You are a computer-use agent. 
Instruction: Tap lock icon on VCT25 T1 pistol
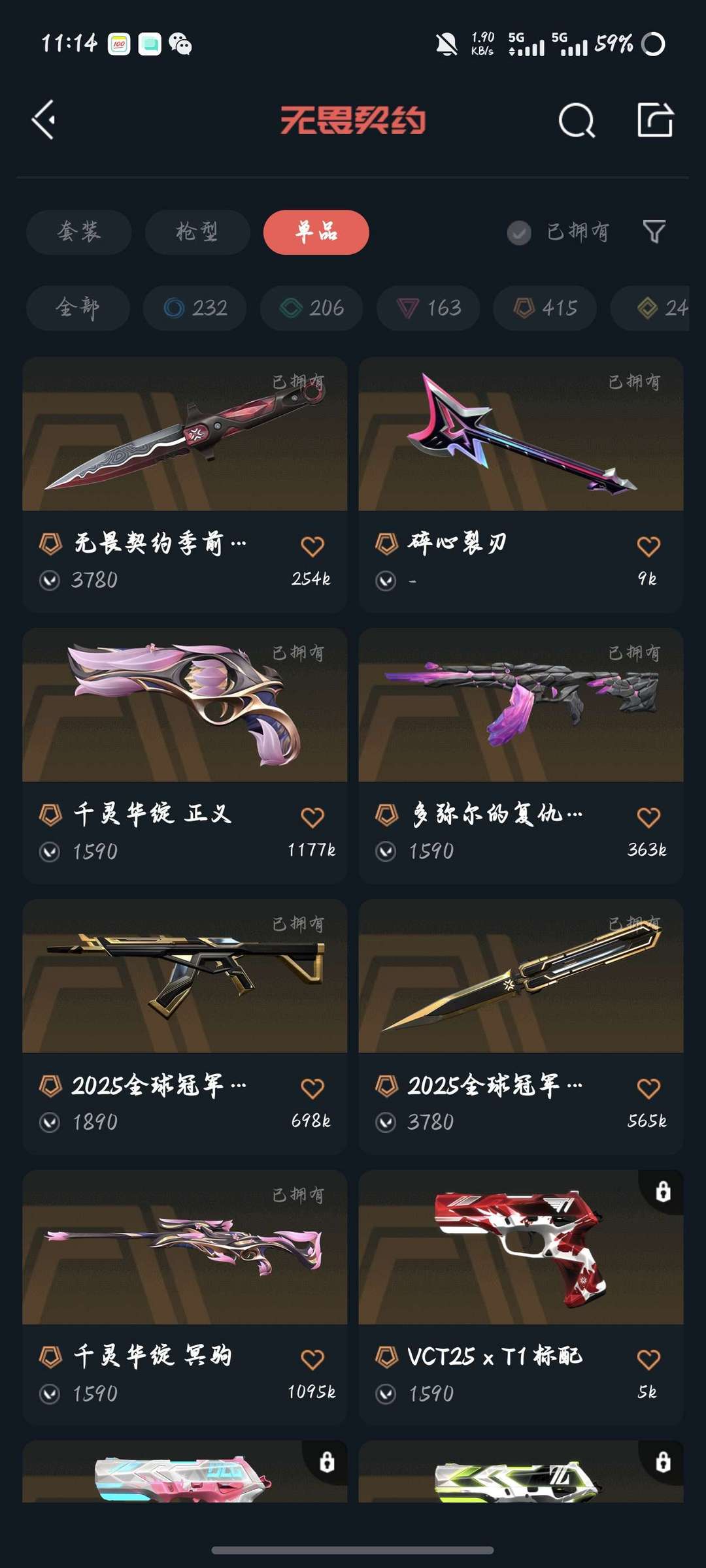coord(663,1192)
